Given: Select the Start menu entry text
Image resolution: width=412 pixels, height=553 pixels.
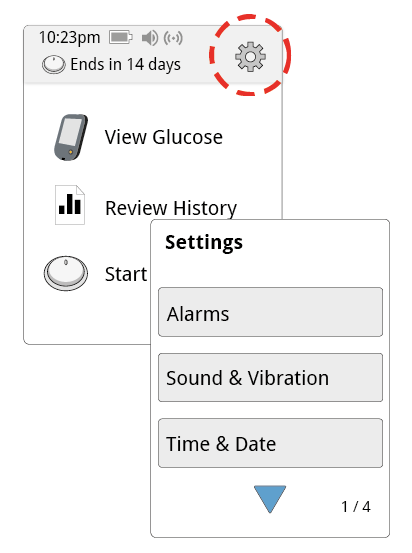Looking at the screenshot, I should pos(126,274).
